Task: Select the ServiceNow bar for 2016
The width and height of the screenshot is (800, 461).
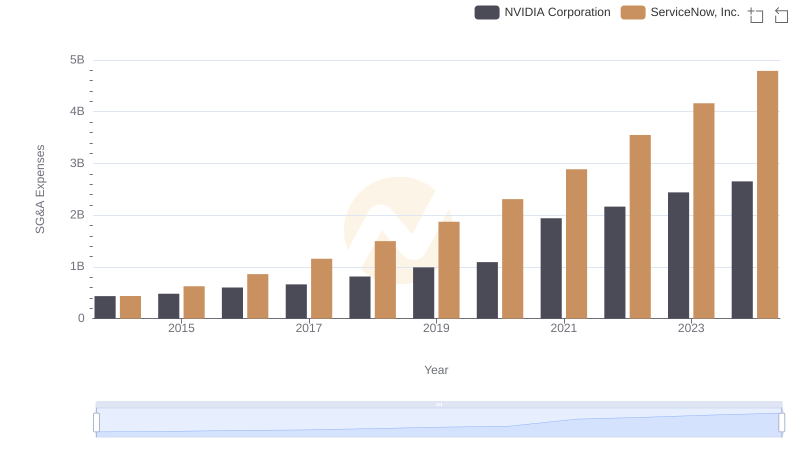Action: [258, 296]
